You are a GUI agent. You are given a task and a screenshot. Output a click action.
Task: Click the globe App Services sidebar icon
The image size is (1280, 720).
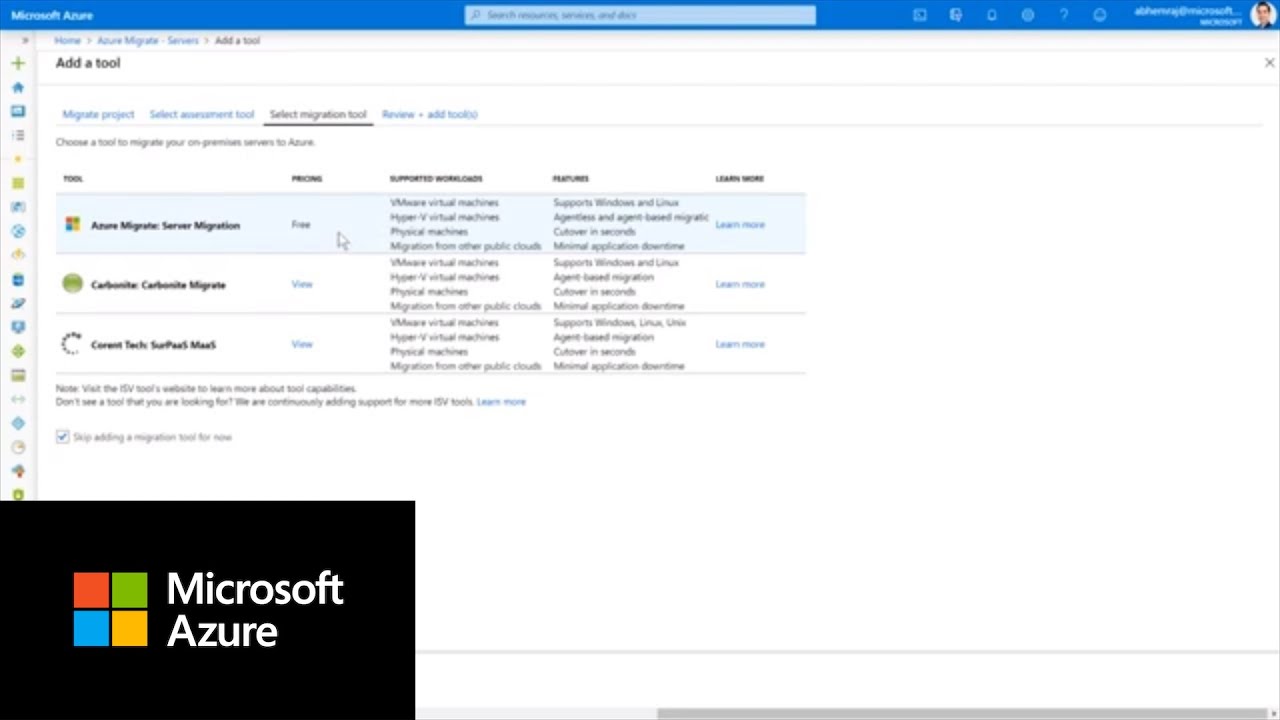coord(18,231)
